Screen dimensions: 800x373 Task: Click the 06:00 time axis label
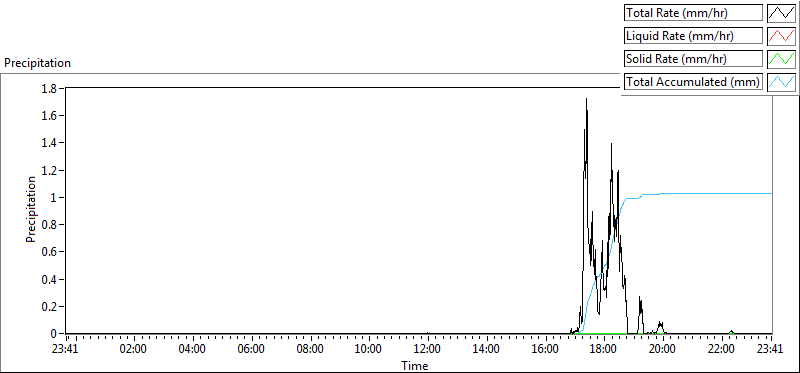coord(252,350)
